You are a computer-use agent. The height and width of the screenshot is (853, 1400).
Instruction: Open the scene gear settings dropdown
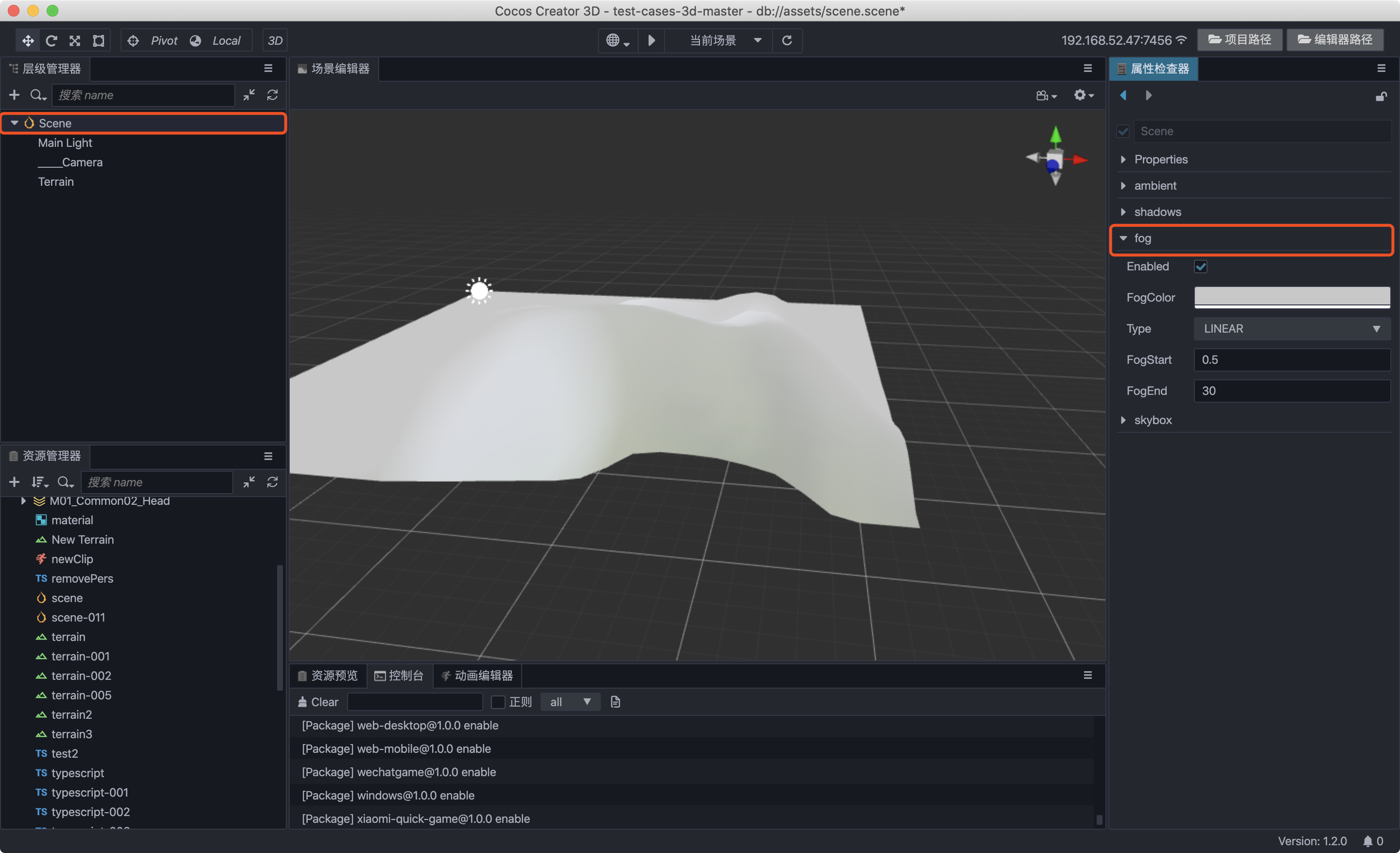[x=1084, y=95]
